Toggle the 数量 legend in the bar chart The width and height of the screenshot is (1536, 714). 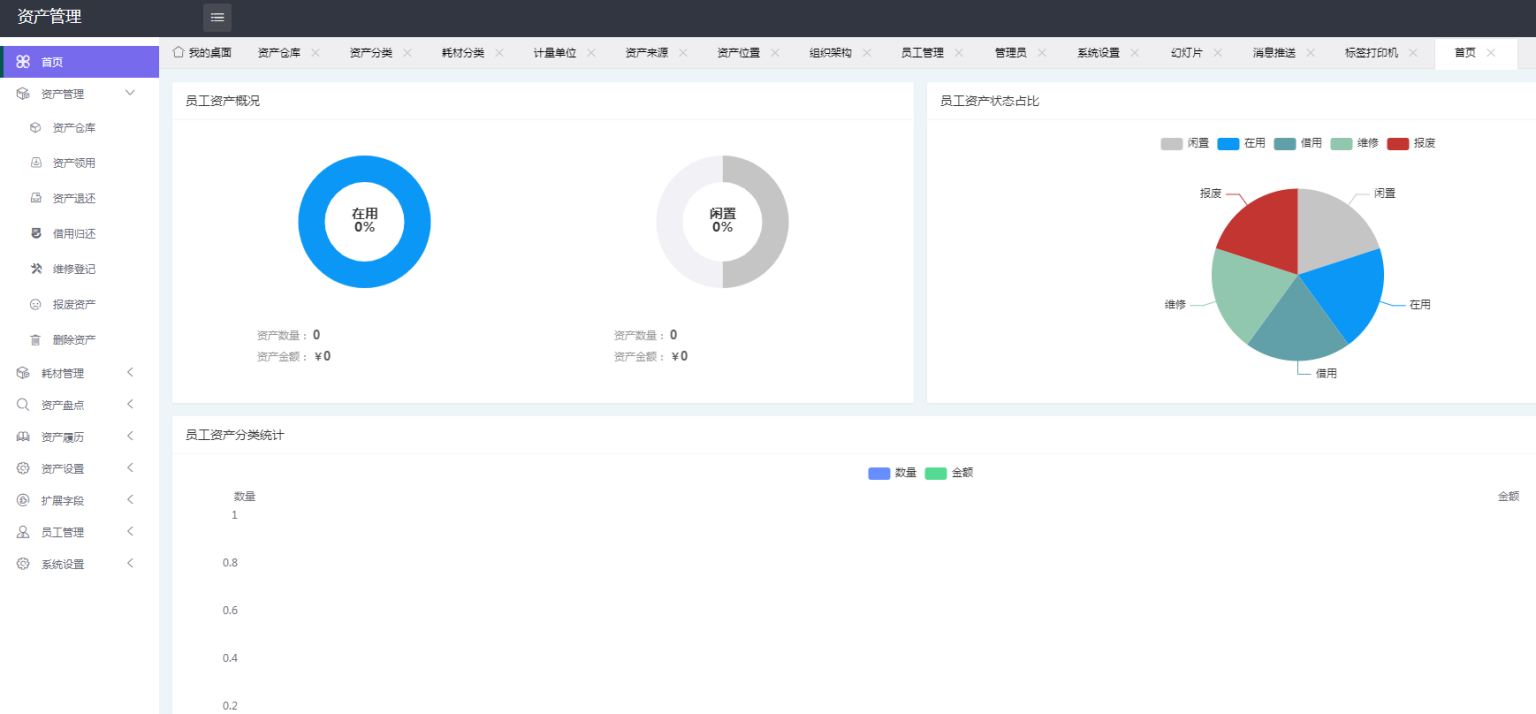pos(892,473)
